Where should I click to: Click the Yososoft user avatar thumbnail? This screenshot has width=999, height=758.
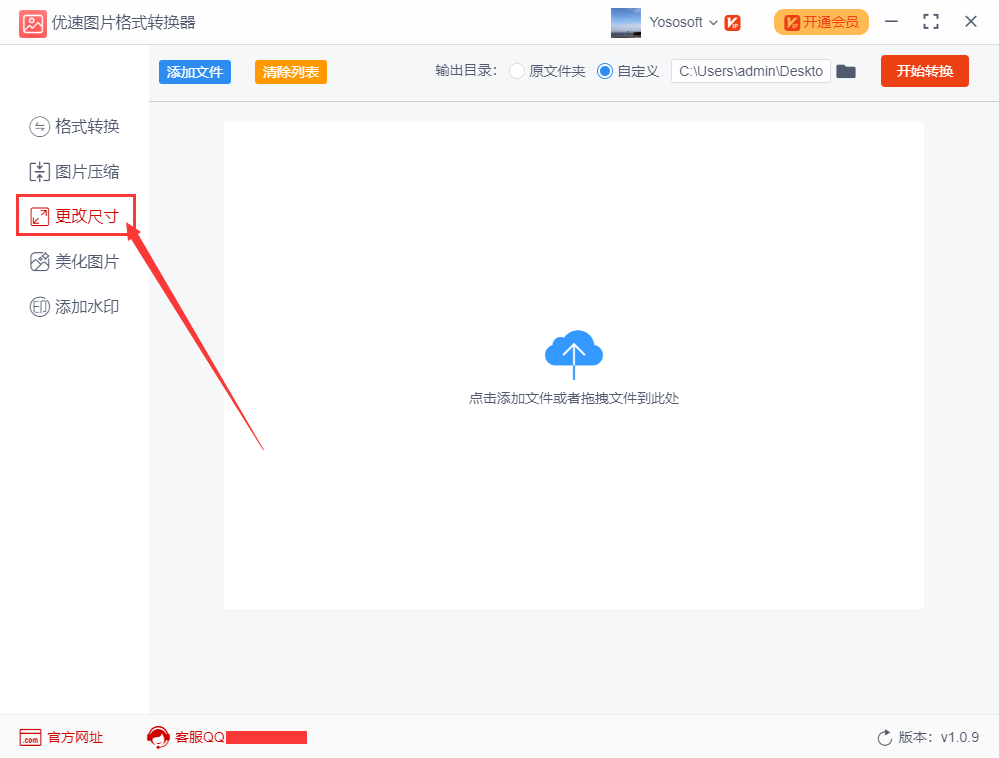pos(626,22)
